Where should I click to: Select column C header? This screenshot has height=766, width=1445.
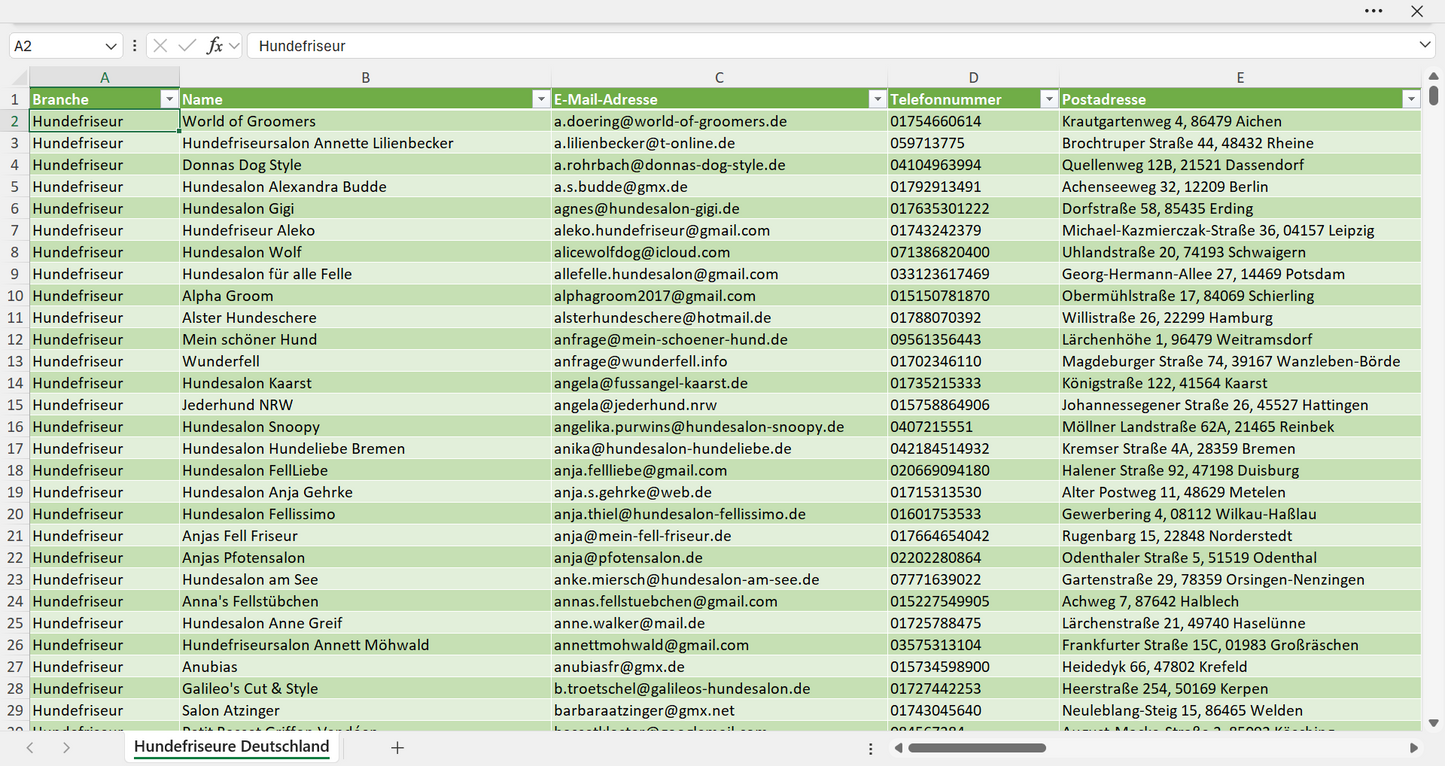pyautogui.click(x=720, y=77)
